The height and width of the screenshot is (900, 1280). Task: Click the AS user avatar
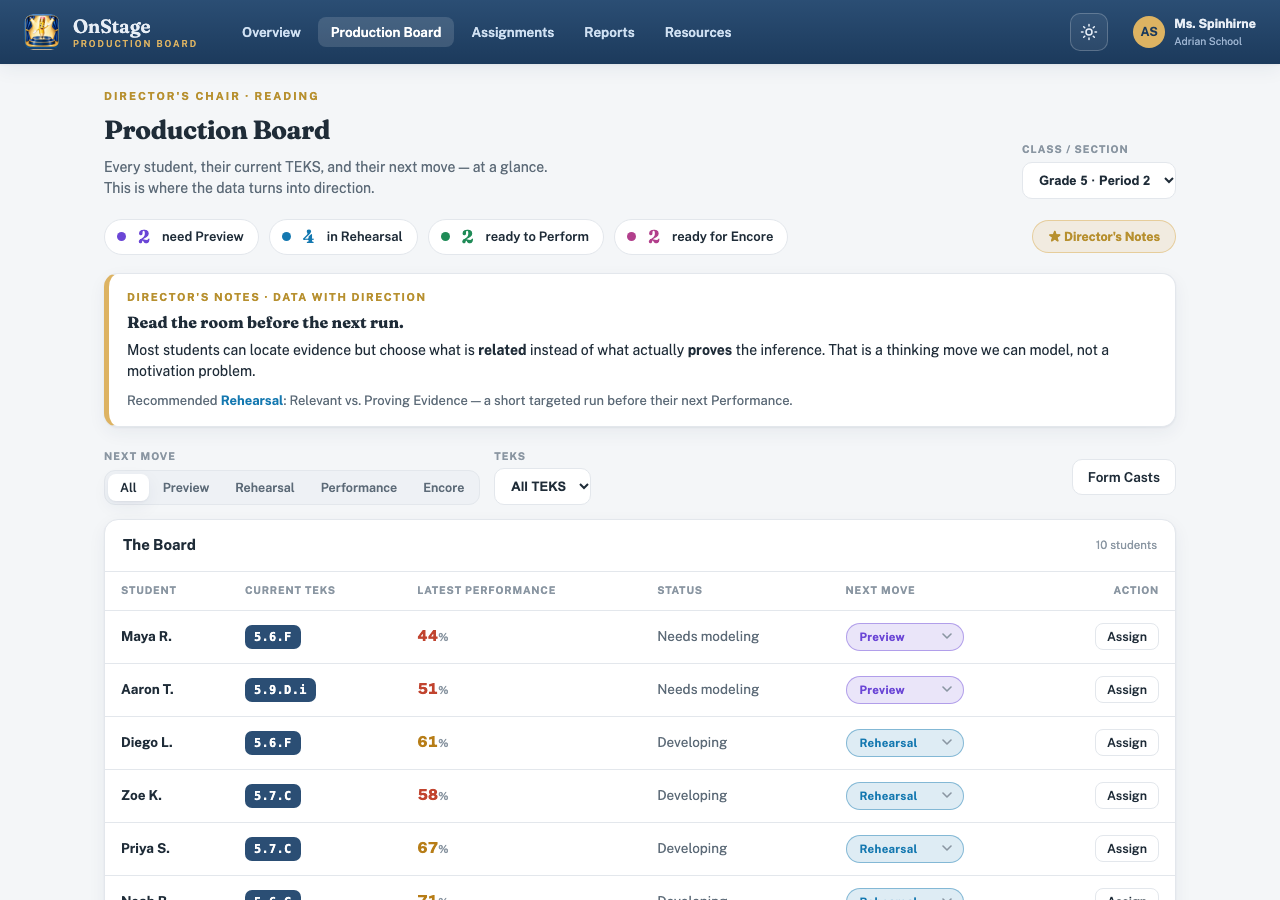(x=1149, y=32)
